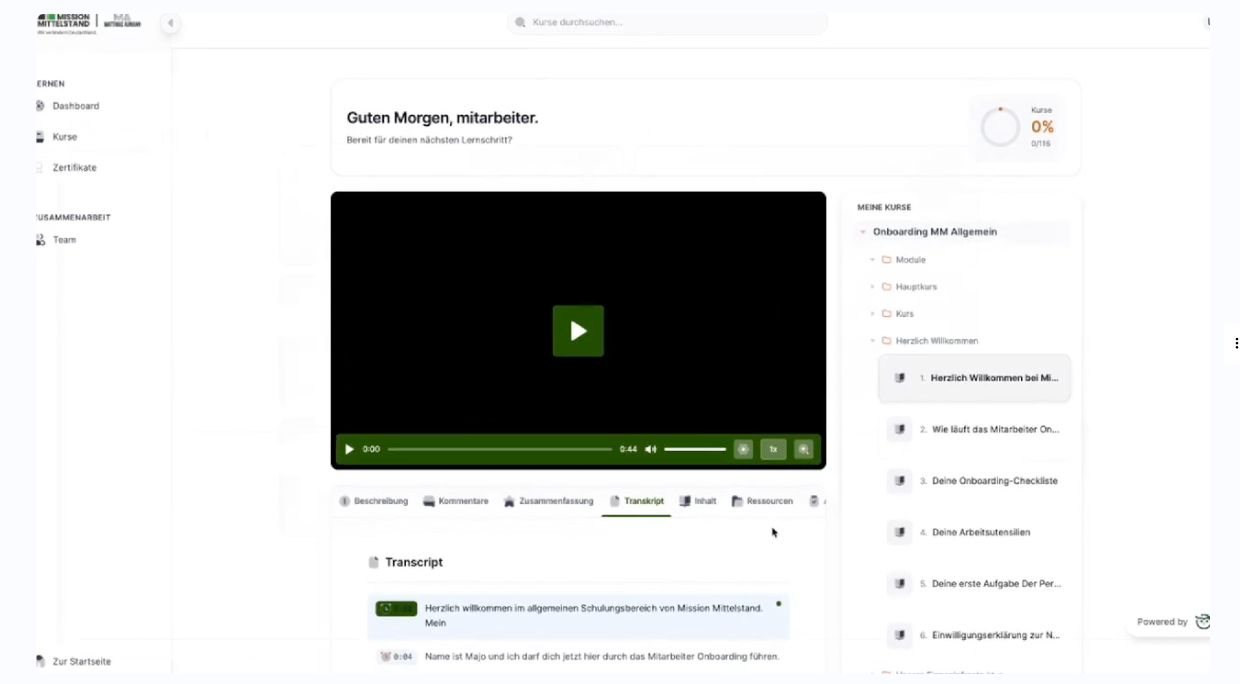This screenshot has height=684, width=1240.
Task: Click the video zoom magnifier icon
Action: (x=803, y=449)
